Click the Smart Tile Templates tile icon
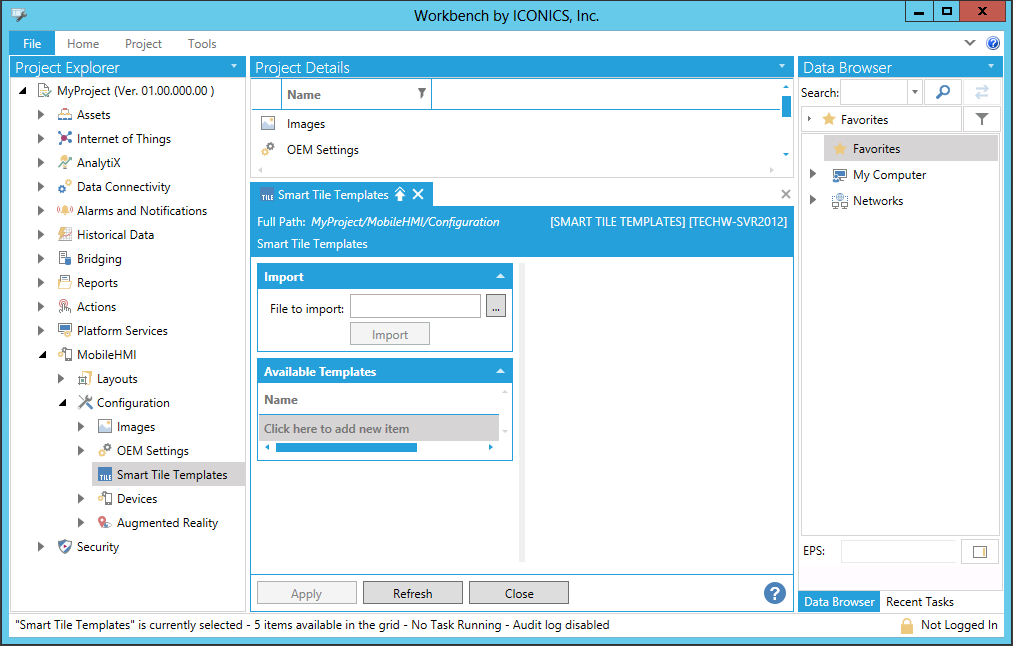The height and width of the screenshot is (646, 1013). click(105, 475)
